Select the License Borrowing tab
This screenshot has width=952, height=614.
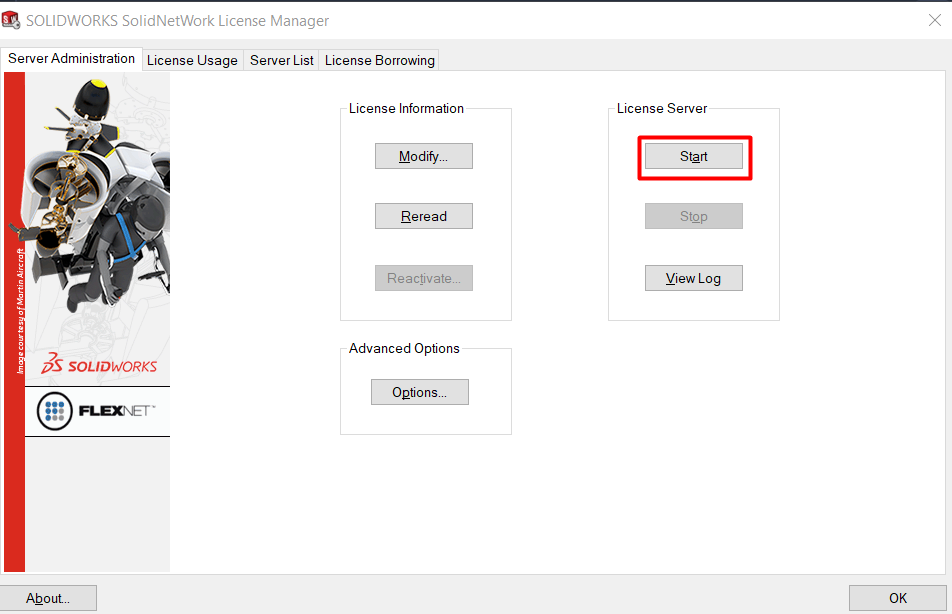[379, 60]
